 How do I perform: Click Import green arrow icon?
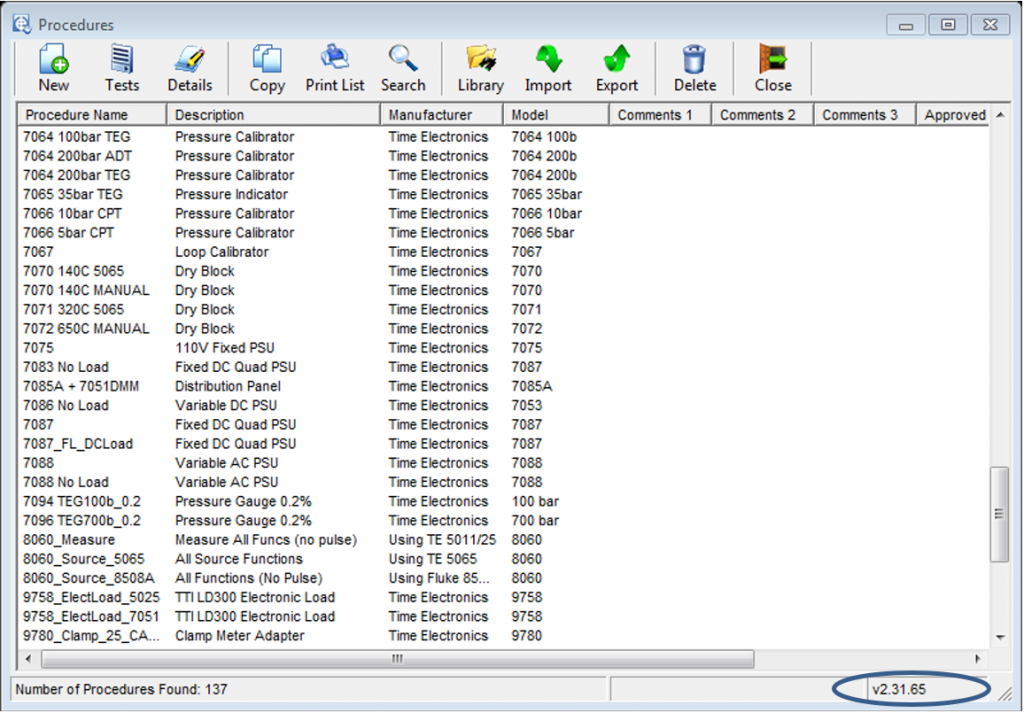click(548, 60)
